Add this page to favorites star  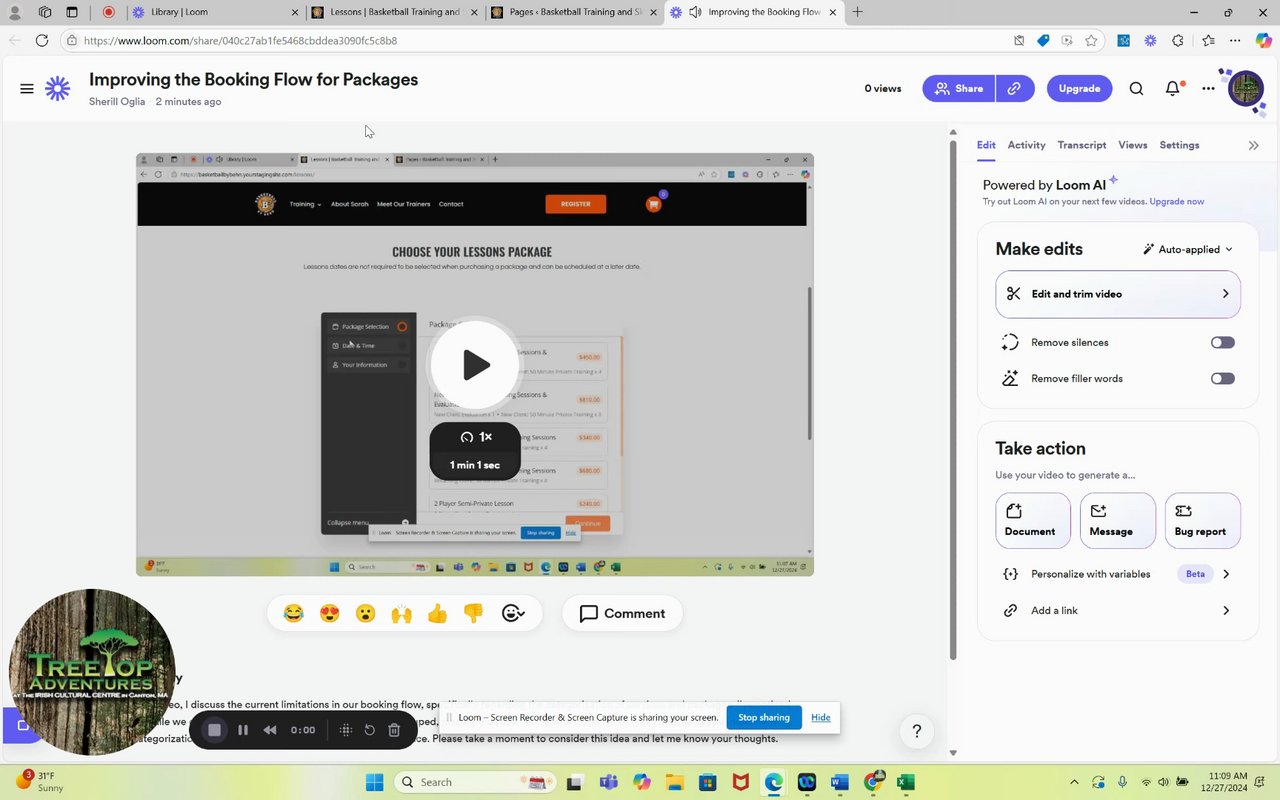(1091, 41)
